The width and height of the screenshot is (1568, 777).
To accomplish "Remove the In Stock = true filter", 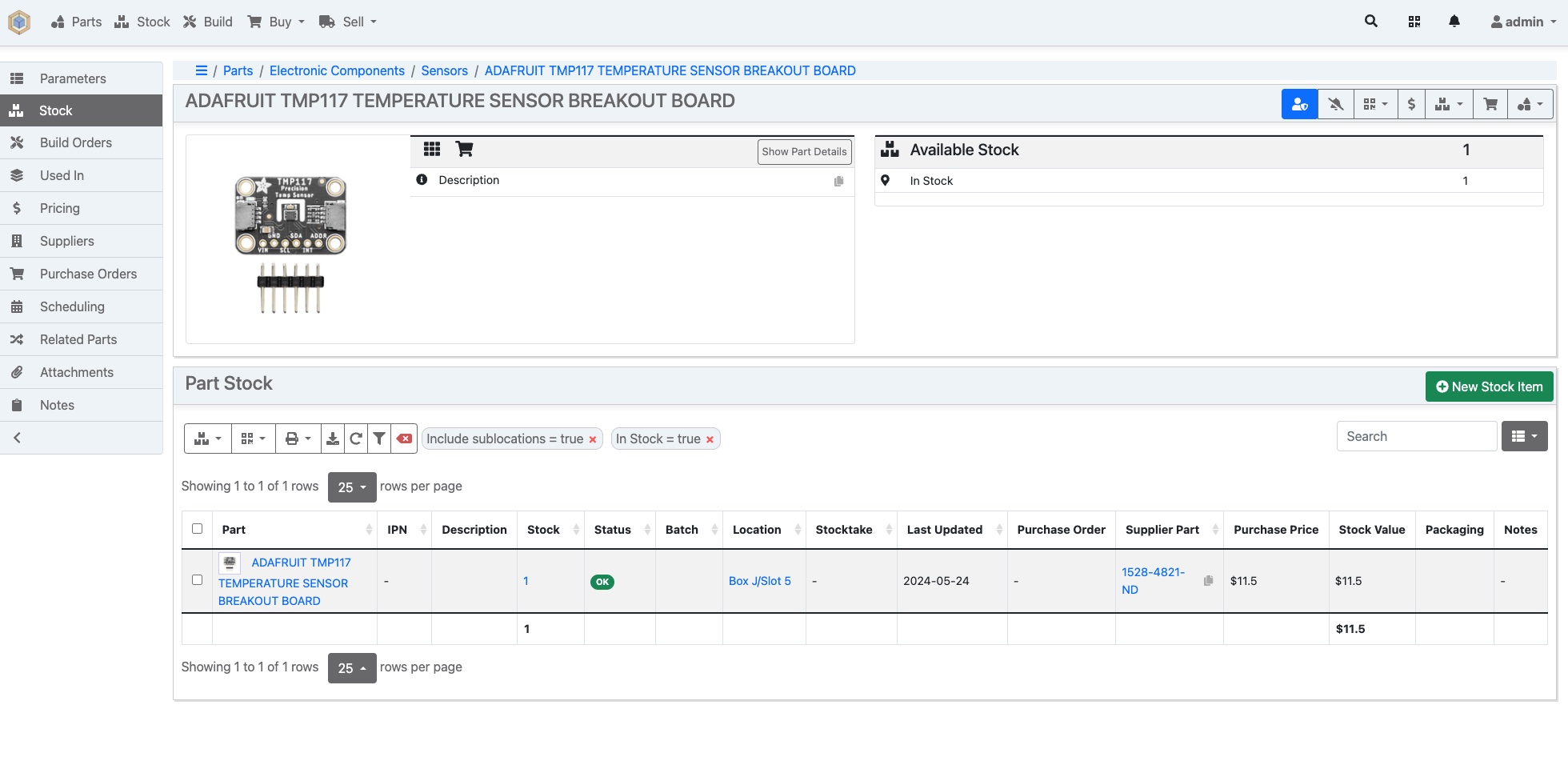I will tap(710, 439).
